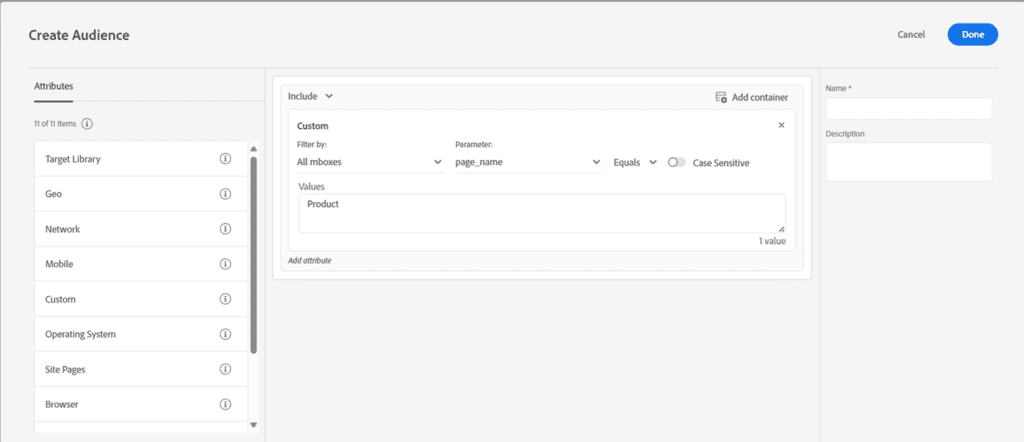
Task: Select the Attributes tab
Action: coord(54,86)
